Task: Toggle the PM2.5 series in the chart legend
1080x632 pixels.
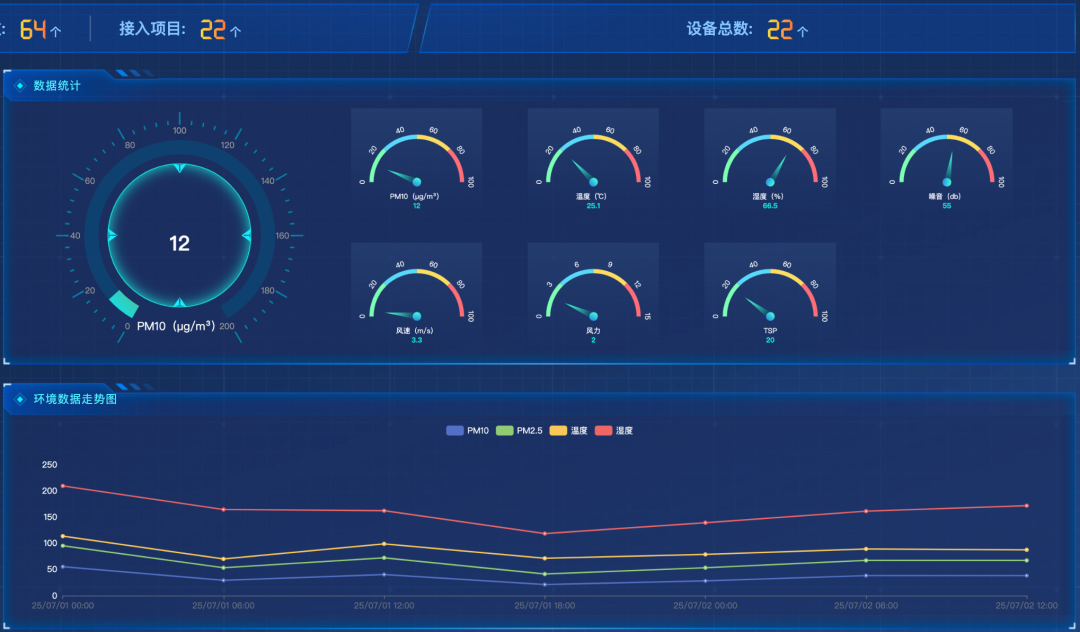Action: point(519,430)
